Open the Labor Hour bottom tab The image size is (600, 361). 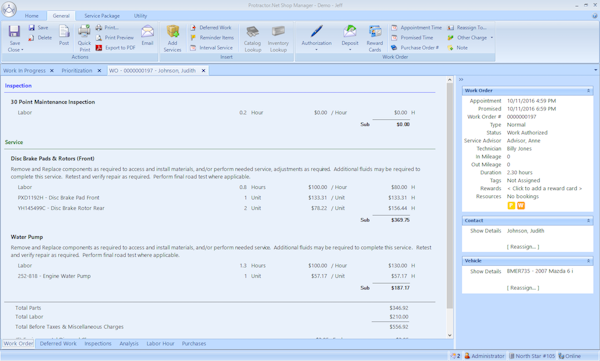point(160,343)
